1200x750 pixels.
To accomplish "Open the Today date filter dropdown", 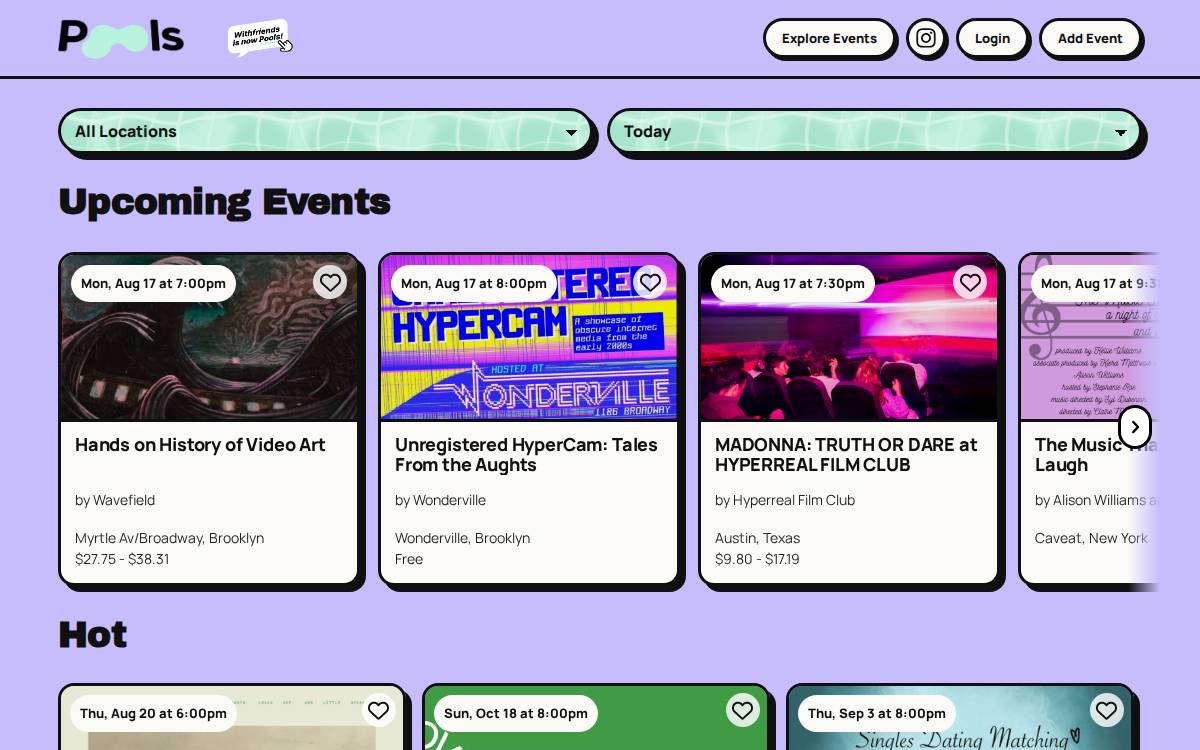I will click(x=875, y=131).
